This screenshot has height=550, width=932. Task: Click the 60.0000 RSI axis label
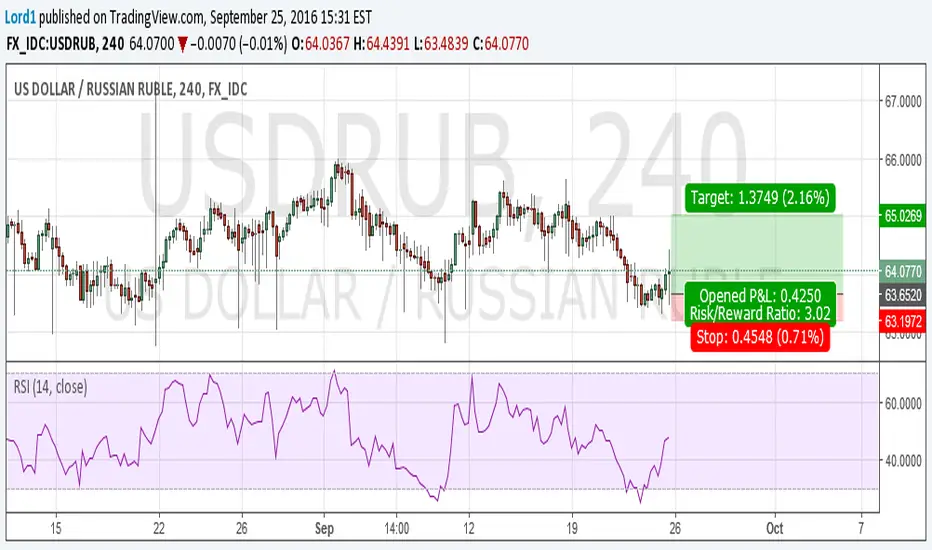pyautogui.click(x=903, y=404)
